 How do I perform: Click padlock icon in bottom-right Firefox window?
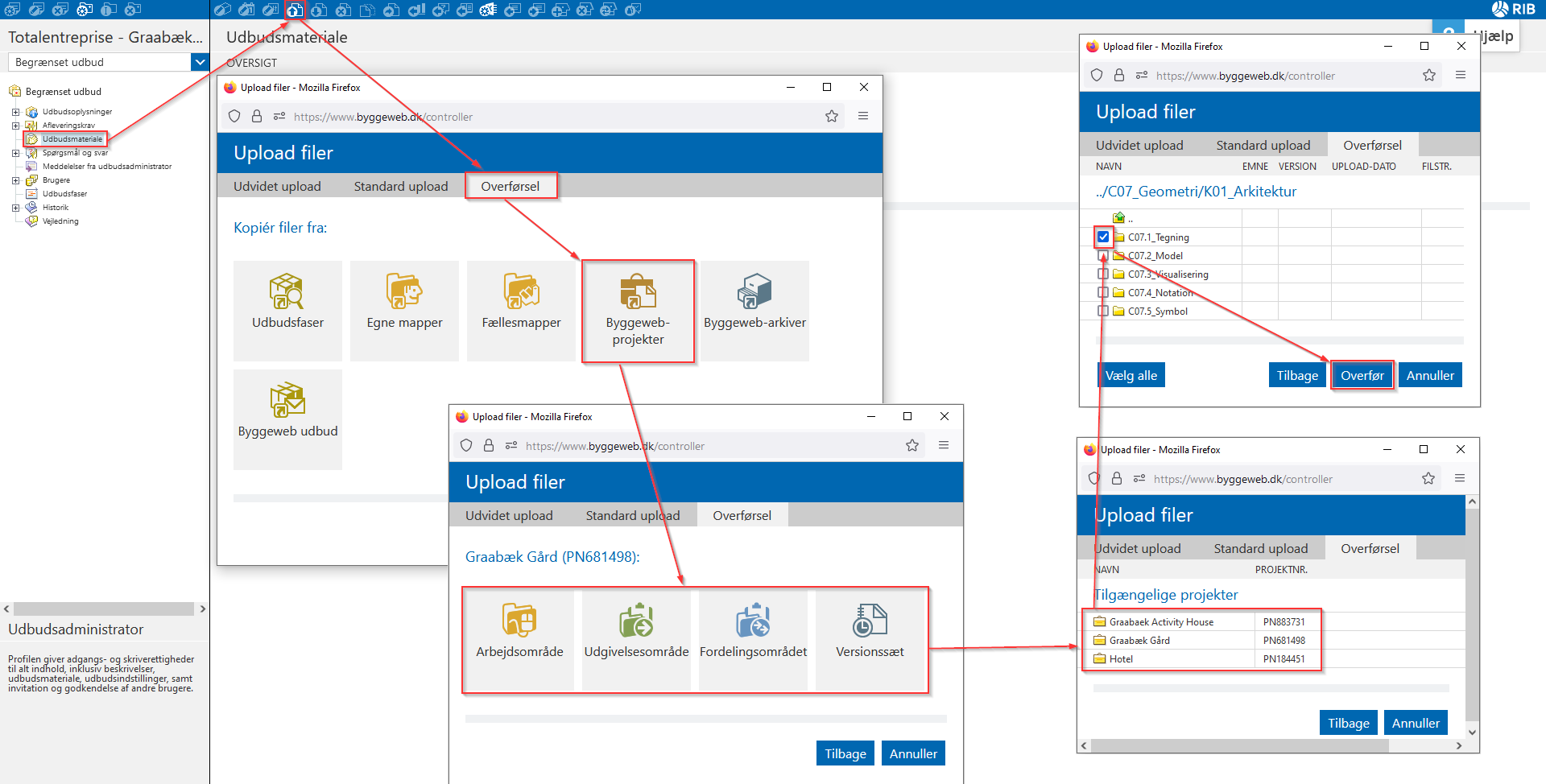[1117, 478]
